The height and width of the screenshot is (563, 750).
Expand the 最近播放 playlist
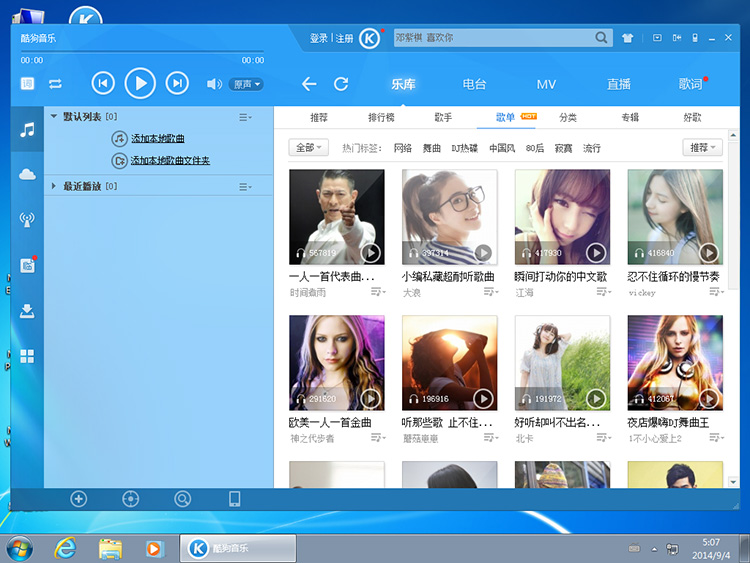pyautogui.click(x=54, y=186)
